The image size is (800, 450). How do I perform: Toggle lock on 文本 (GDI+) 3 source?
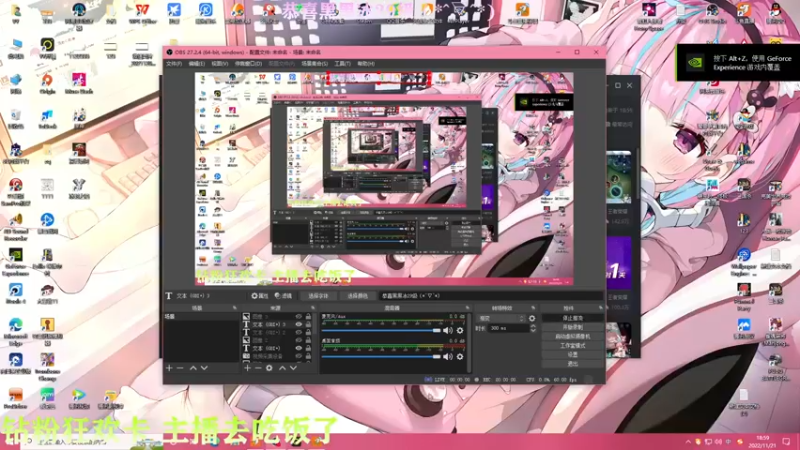(x=308, y=324)
